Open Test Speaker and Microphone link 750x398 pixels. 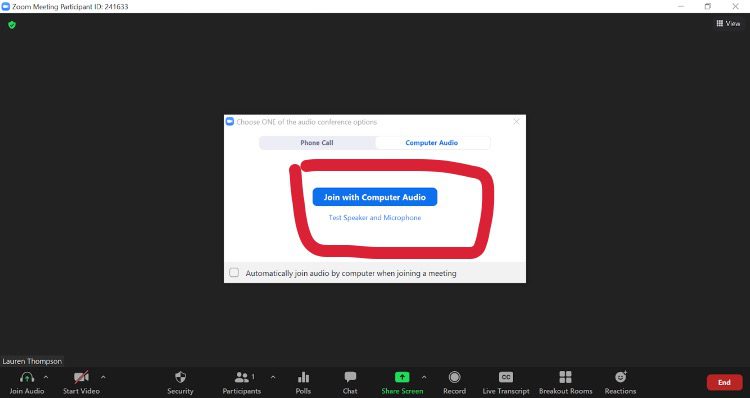[x=375, y=218]
